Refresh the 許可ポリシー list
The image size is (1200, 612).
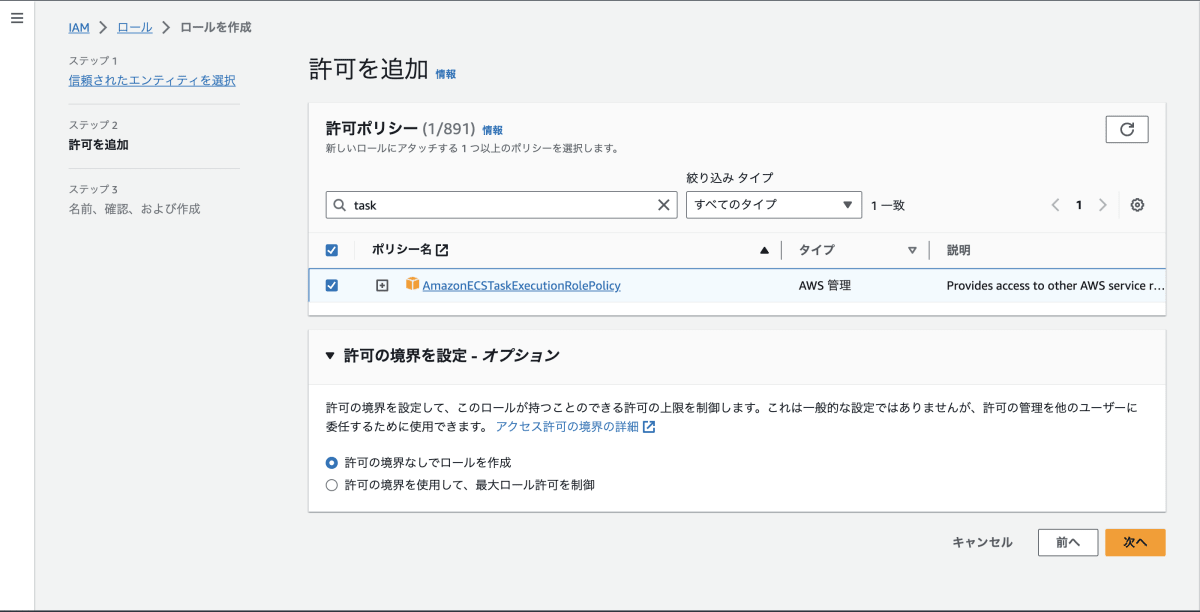tap(1127, 129)
